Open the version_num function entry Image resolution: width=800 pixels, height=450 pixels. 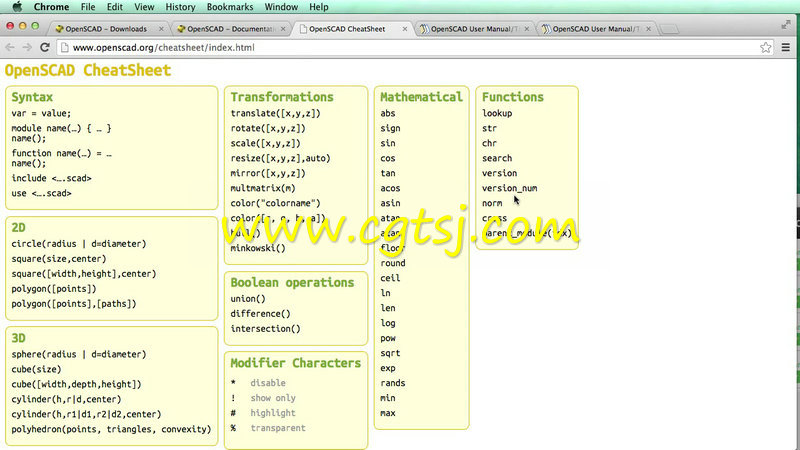tap(509, 188)
